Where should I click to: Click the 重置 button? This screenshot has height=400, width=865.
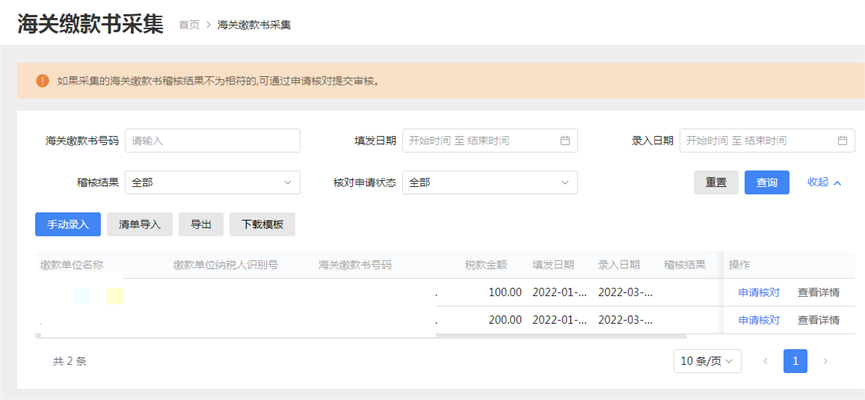716,183
